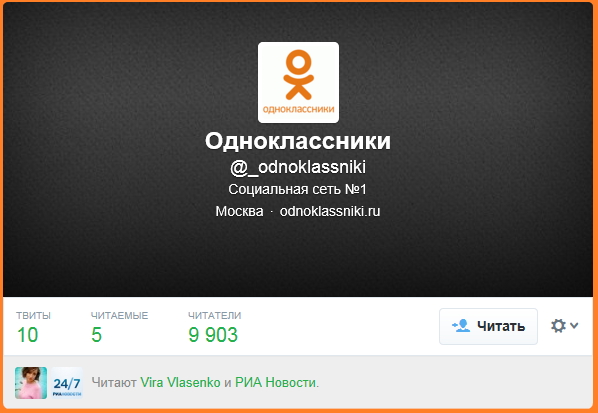Click the Москва location text
598x413 pixels.
point(239,211)
